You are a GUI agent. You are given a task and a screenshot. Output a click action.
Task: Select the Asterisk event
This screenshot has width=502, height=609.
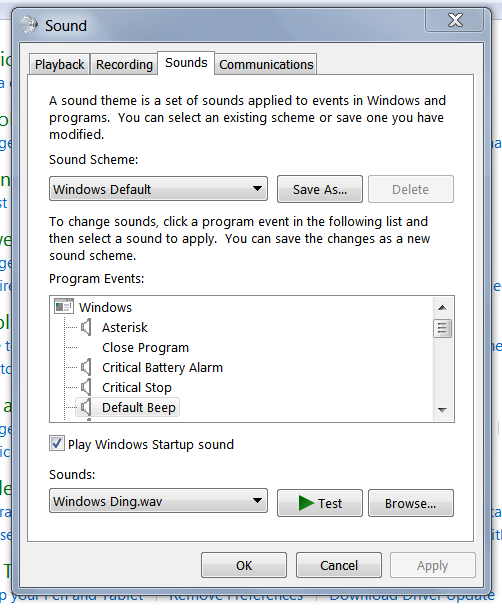pos(125,327)
